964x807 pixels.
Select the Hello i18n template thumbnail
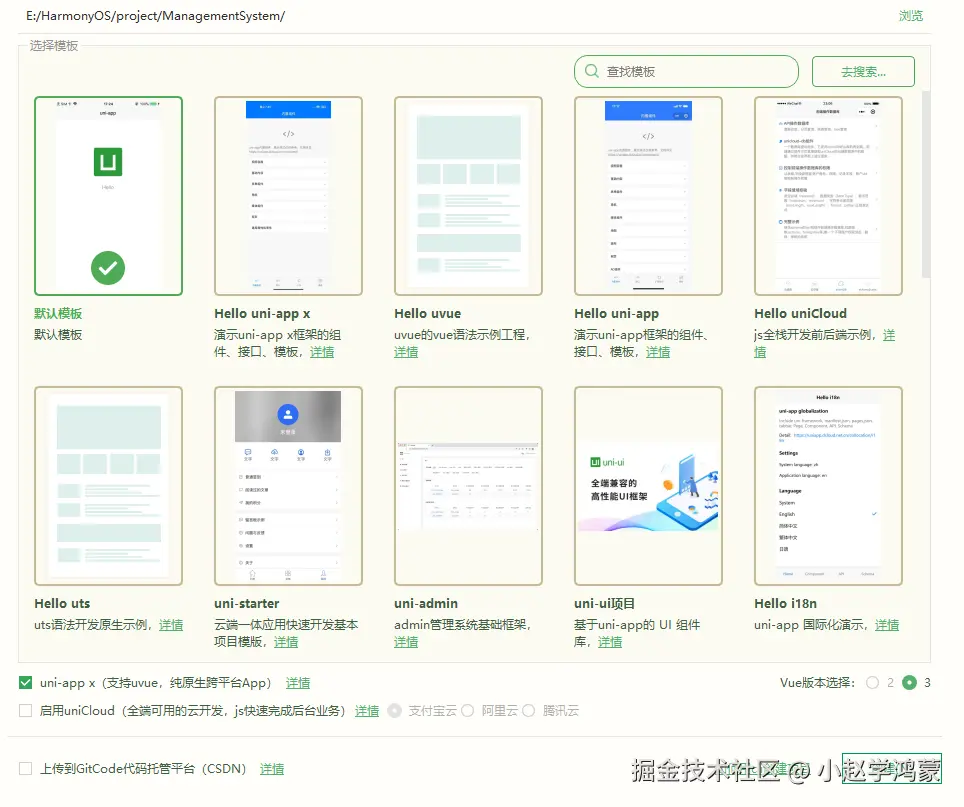[x=828, y=486]
